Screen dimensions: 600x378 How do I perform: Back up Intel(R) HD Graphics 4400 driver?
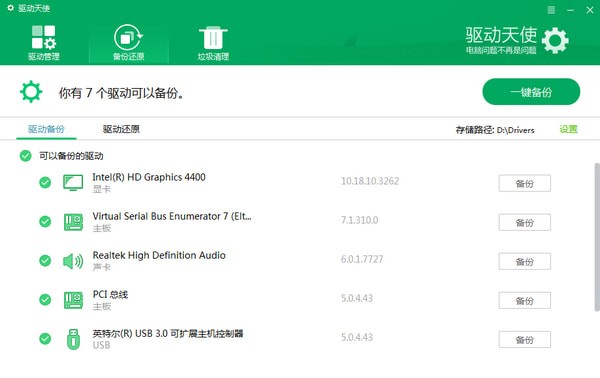tap(525, 183)
